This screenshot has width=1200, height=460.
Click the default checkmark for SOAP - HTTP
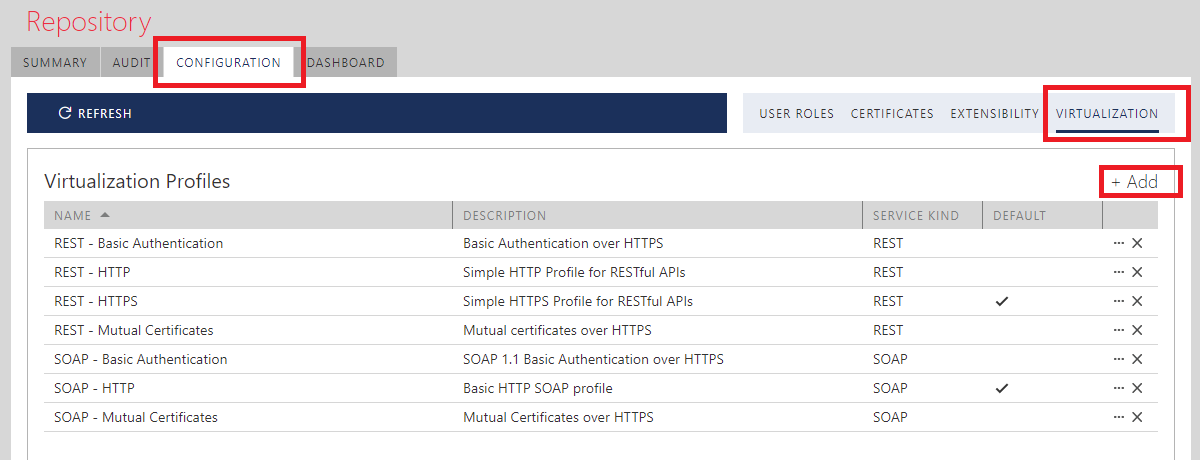pos(1002,388)
